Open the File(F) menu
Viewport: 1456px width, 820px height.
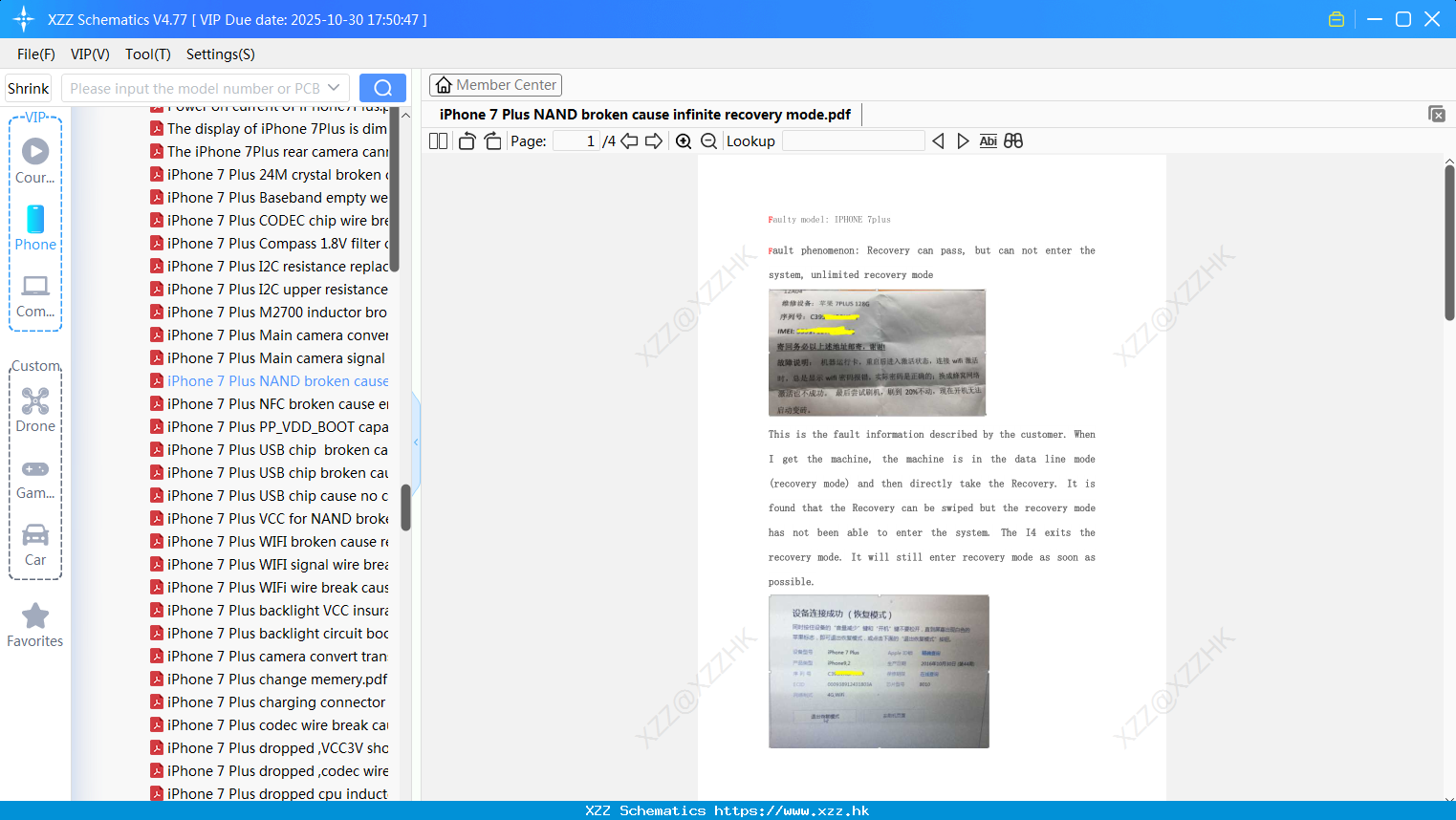pyautogui.click(x=36, y=54)
